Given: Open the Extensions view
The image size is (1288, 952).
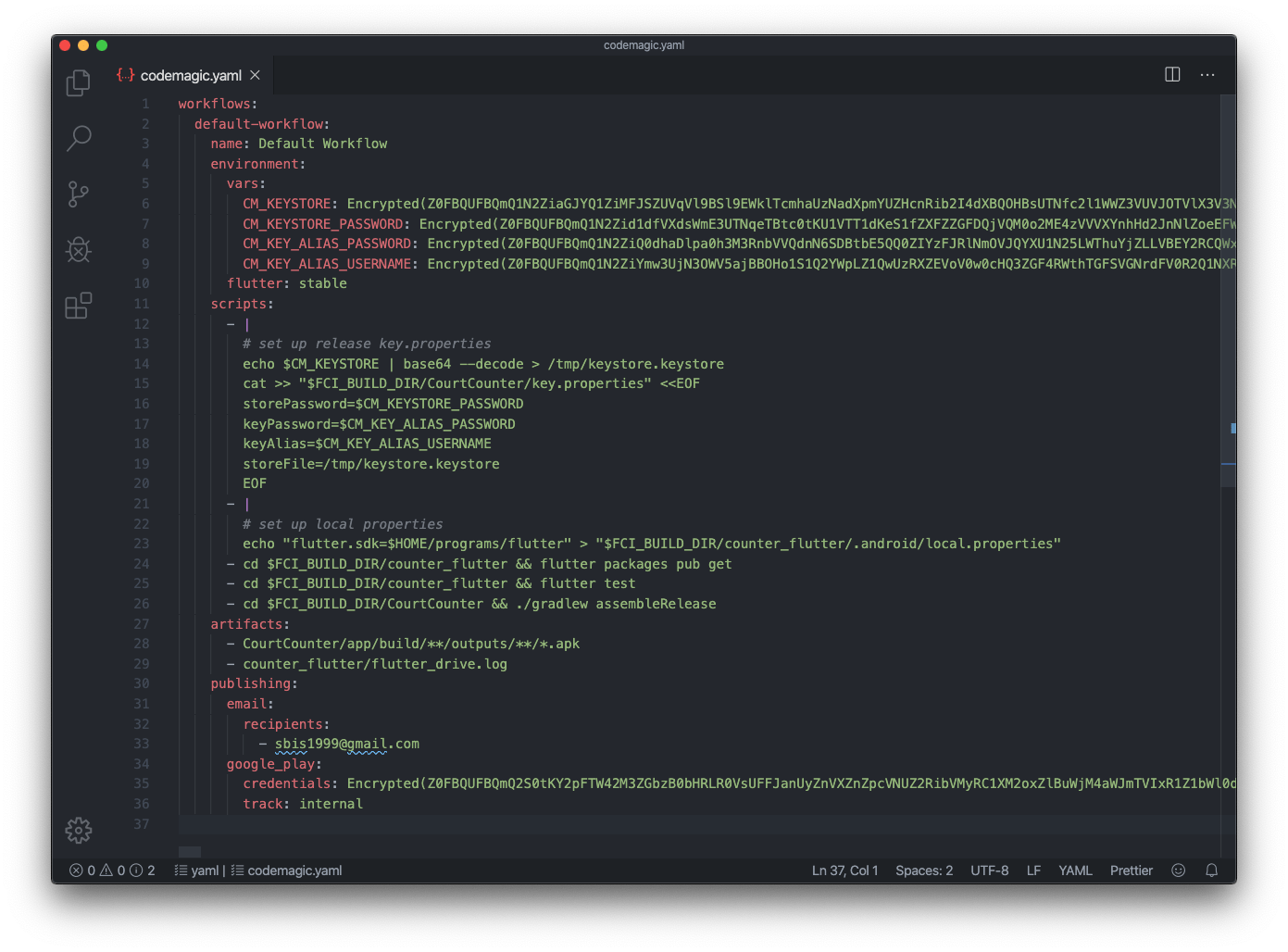Looking at the screenshot, I should [x=79, y=306].
